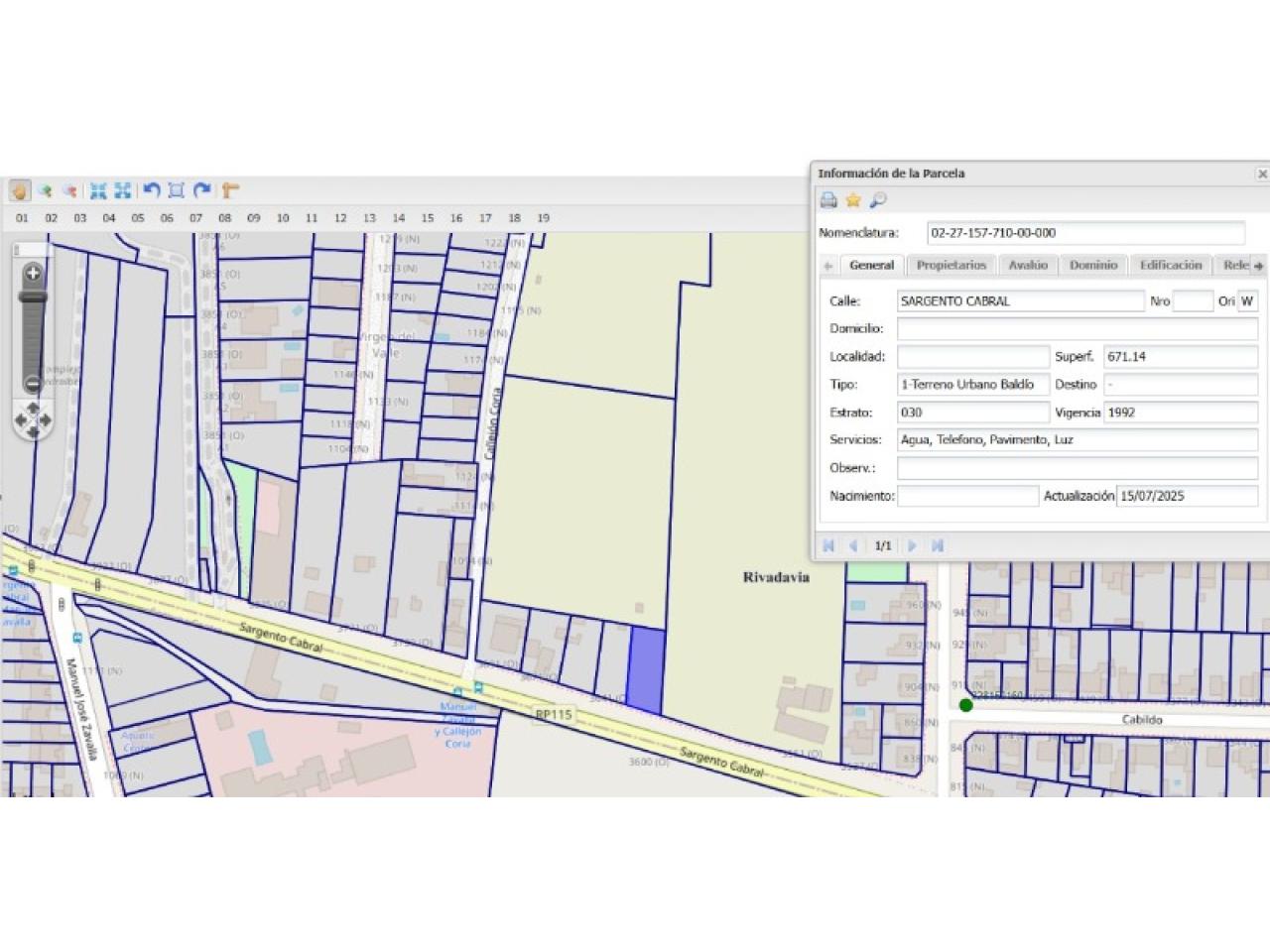Select zoom level 10 in number row

pyautogui.click(x=283, y=218)
